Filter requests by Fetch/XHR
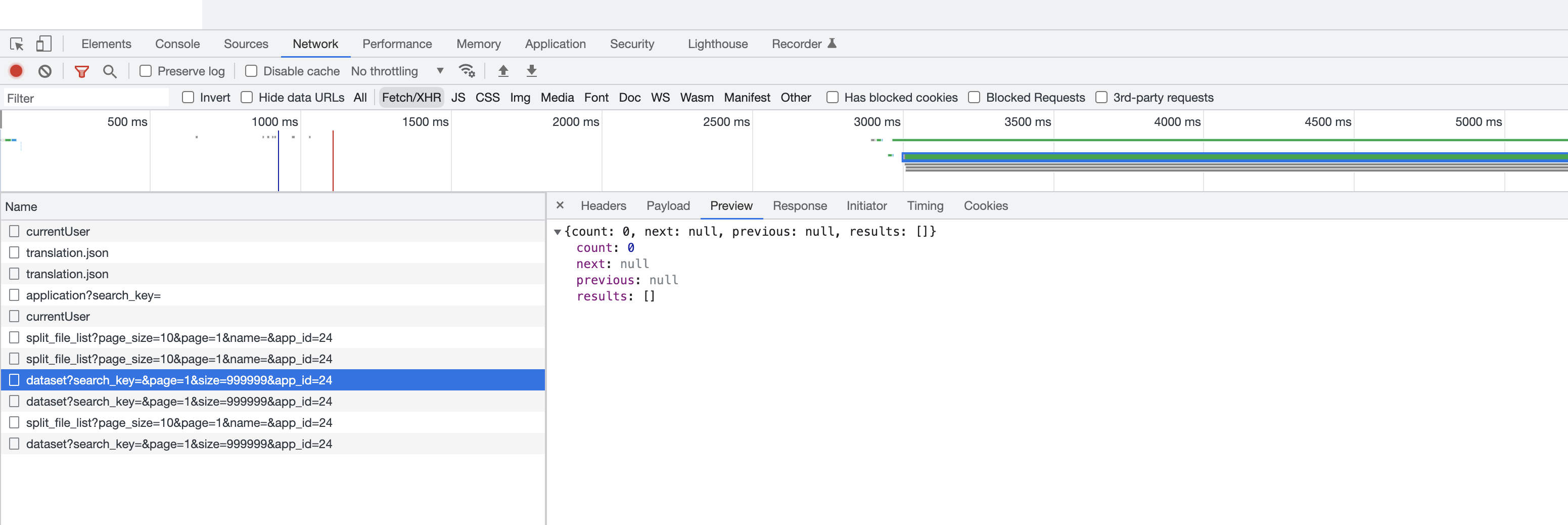This screenshot has width=1568, height=525. click(x=411, y=98)
